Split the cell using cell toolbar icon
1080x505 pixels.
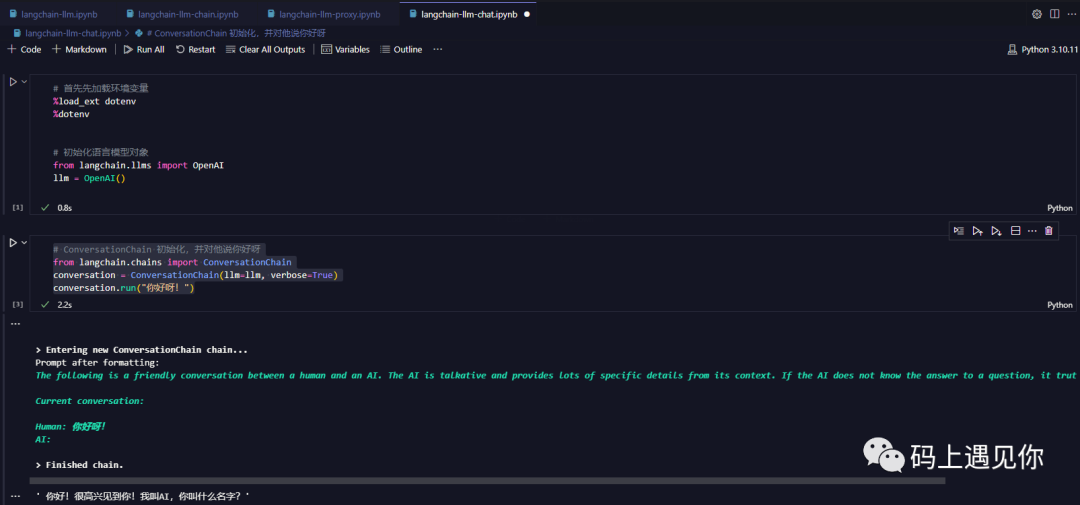pyautogui.click(x=1015, y=231)
